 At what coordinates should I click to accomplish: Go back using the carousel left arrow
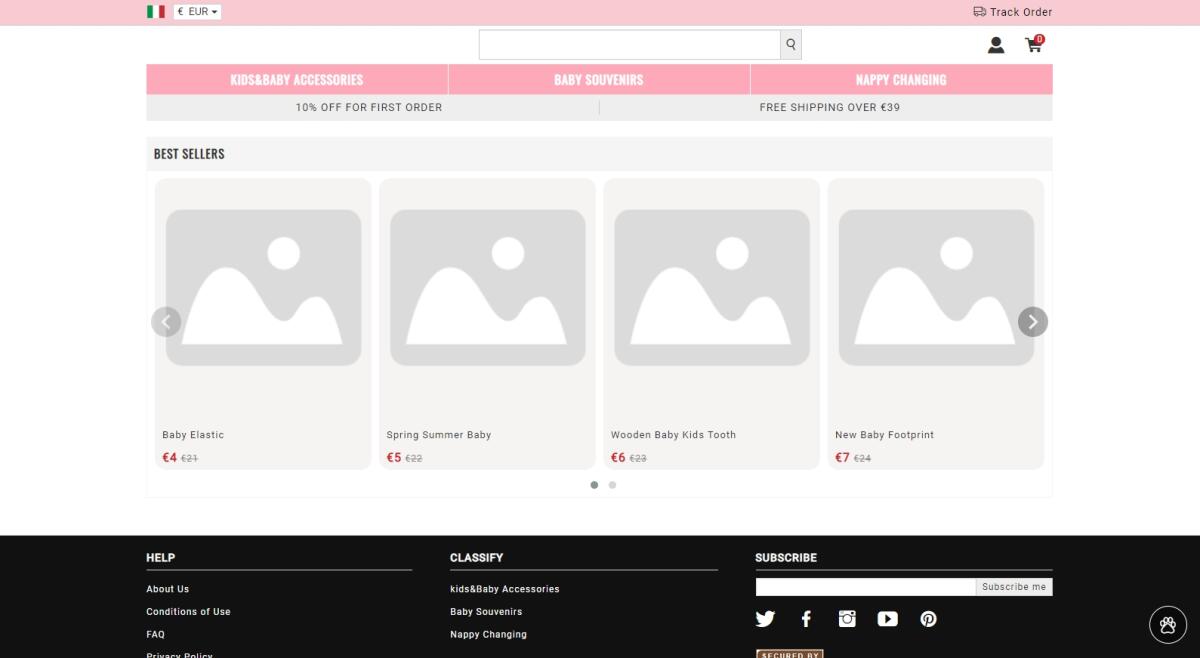[x=166, y=321]
